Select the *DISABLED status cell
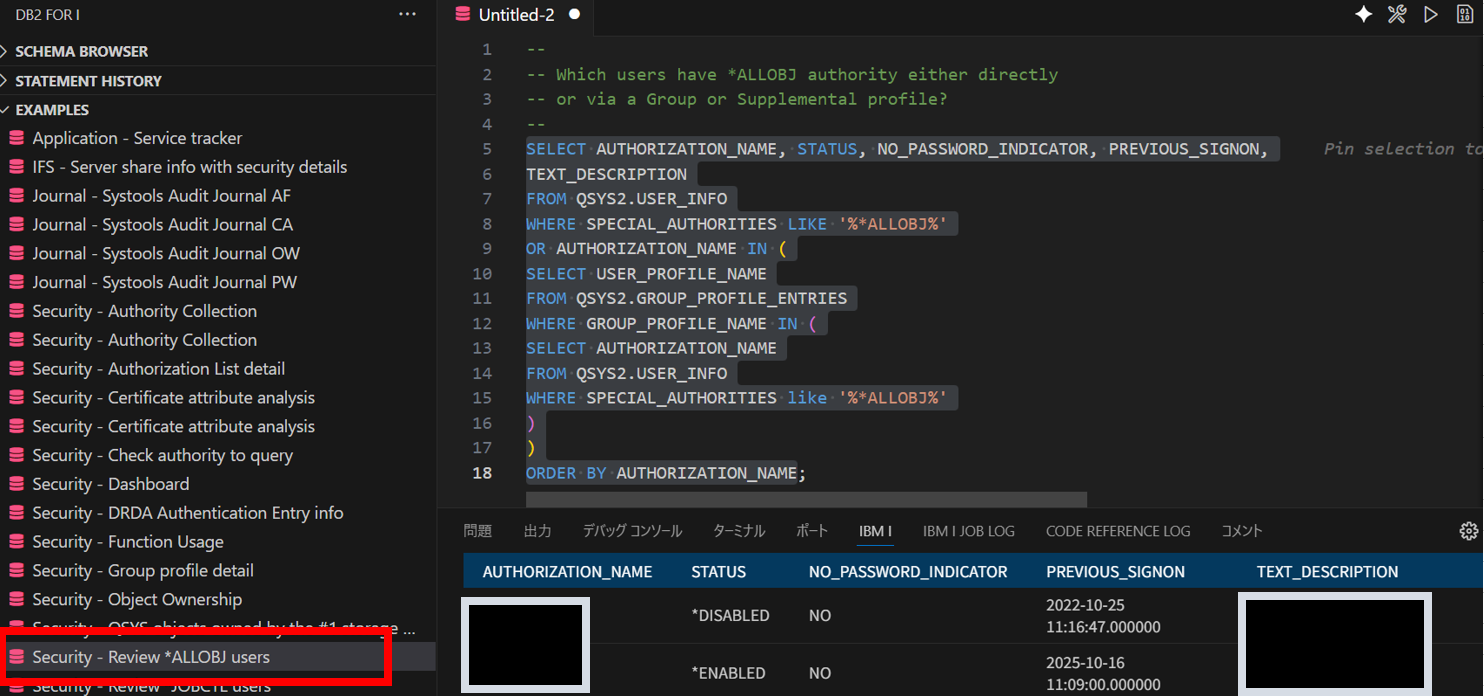The width and height of the screenshot is (1484, 696). click(x=730, y=616)
